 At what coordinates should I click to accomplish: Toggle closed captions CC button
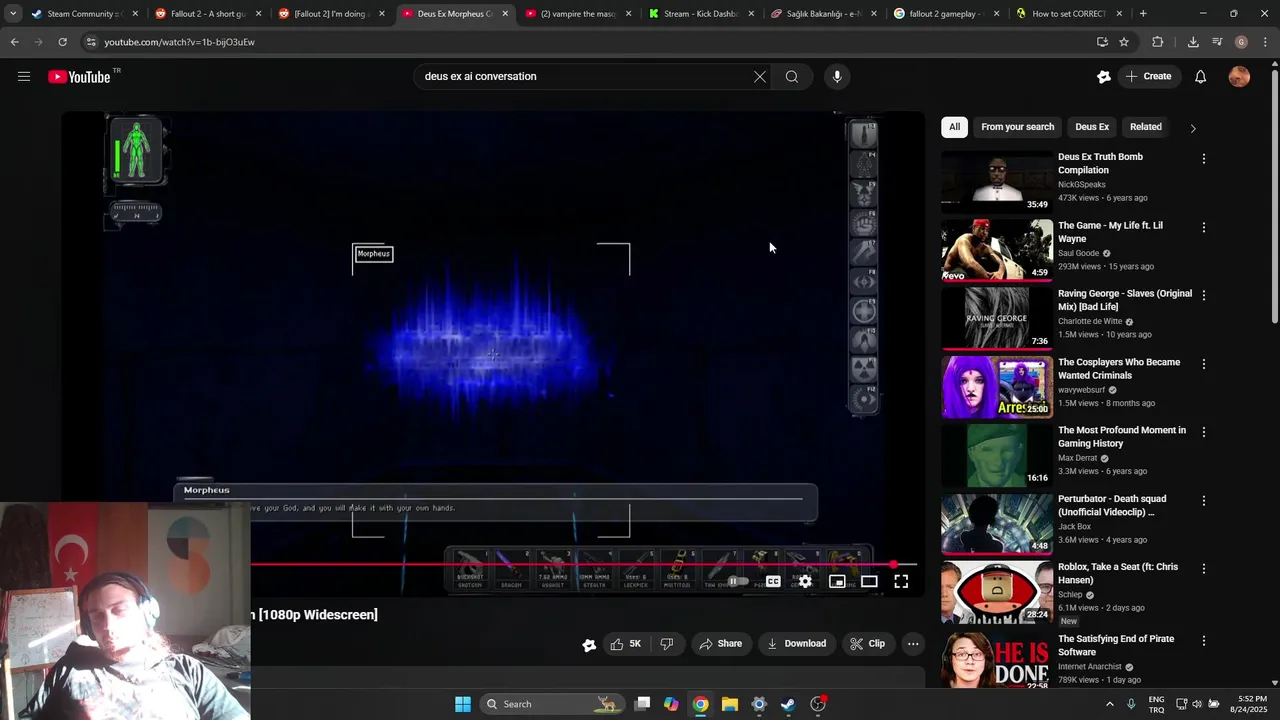pos(773,581)
